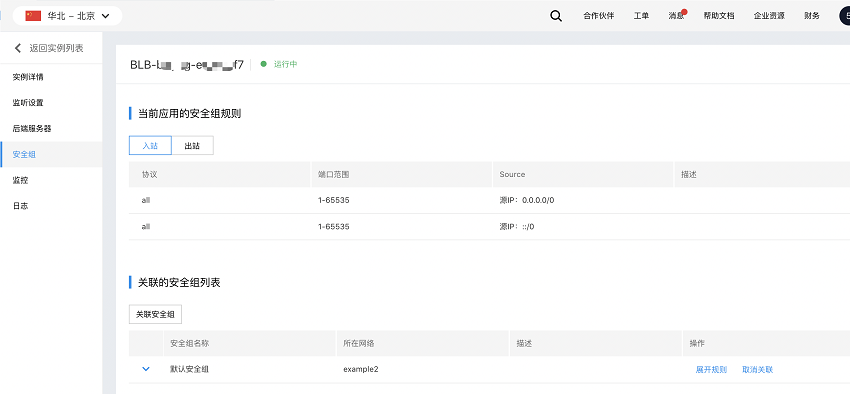Switch to the 入站 rules tab

[150, 146]
